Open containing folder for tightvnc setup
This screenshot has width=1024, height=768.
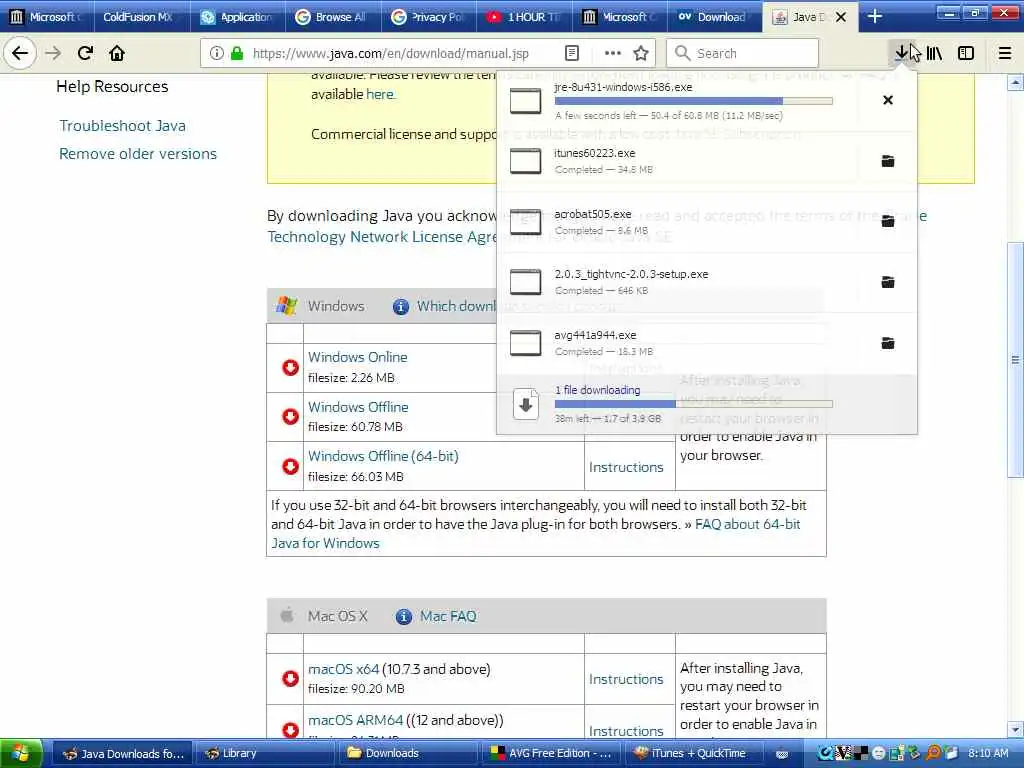(888, 282)
